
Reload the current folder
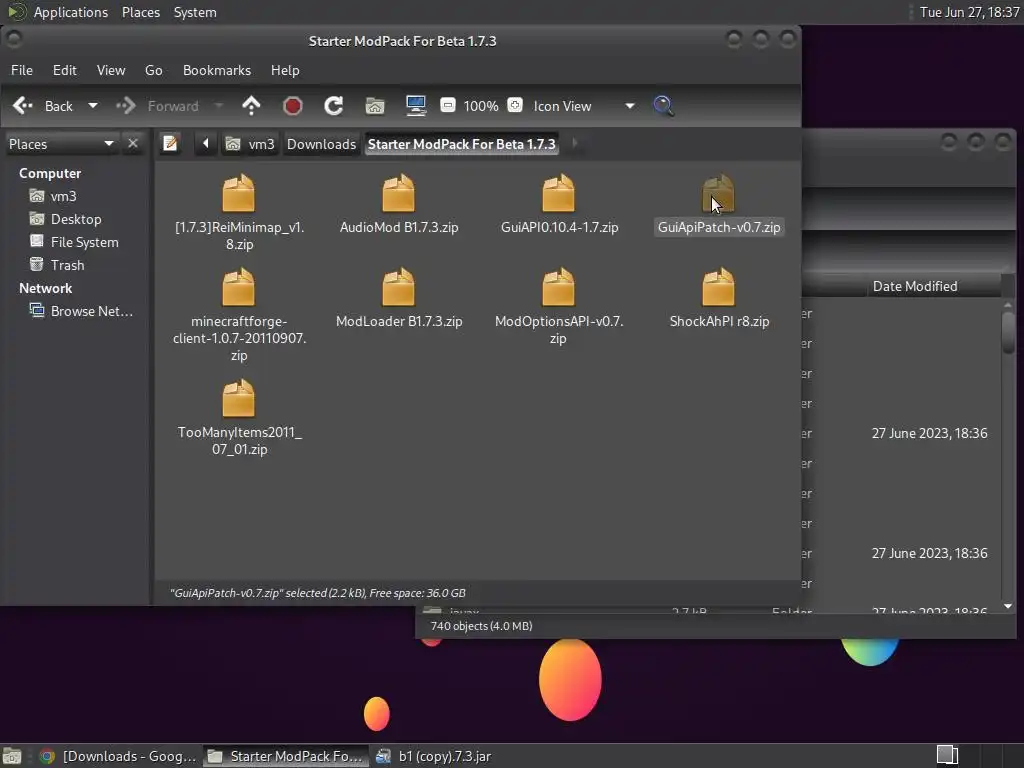click(x=334, y=106)
